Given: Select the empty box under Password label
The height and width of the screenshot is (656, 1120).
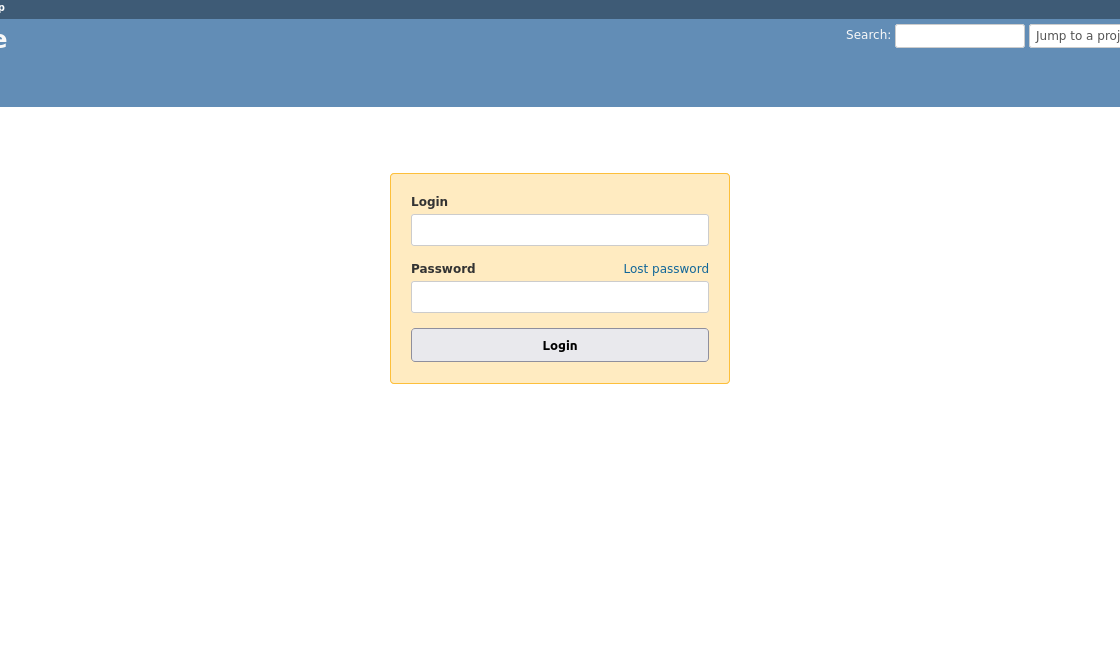Looking at the screenshot, I should tap(559, 297).
